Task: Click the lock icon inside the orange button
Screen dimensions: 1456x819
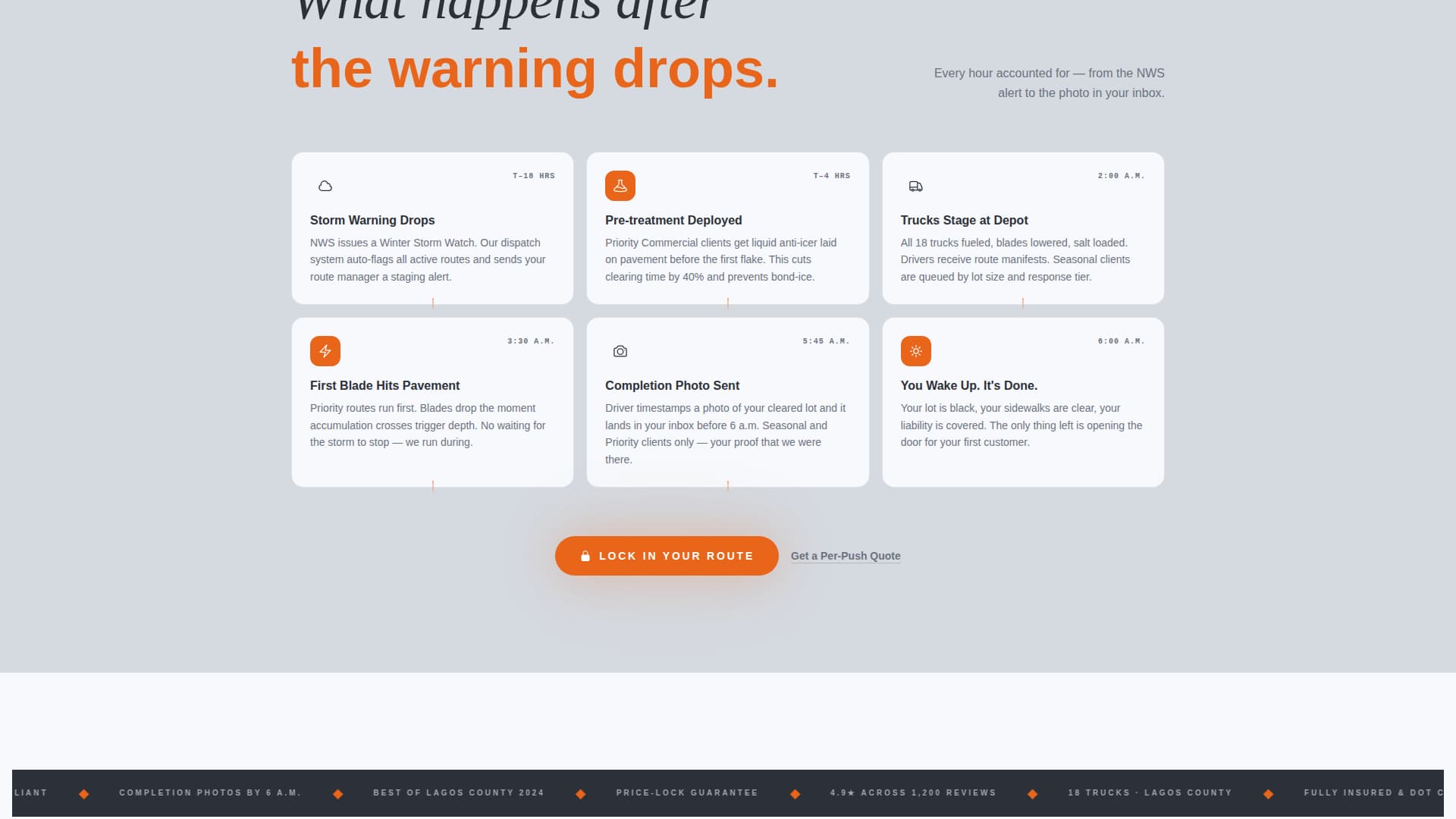Action: 584,556
